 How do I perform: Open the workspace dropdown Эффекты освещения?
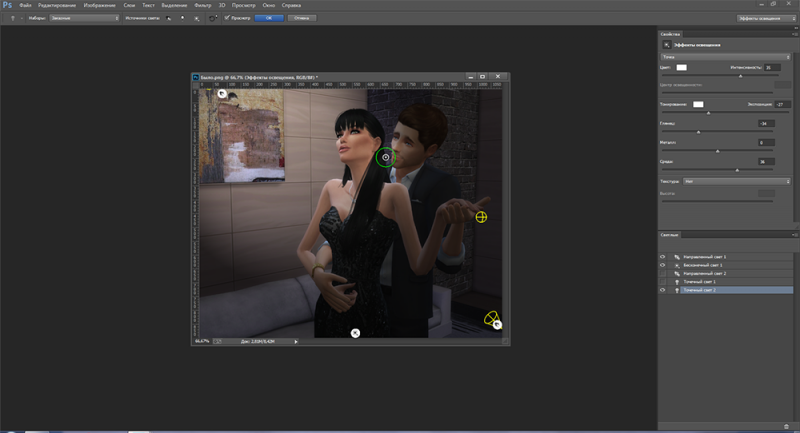(x=766, y=18)
